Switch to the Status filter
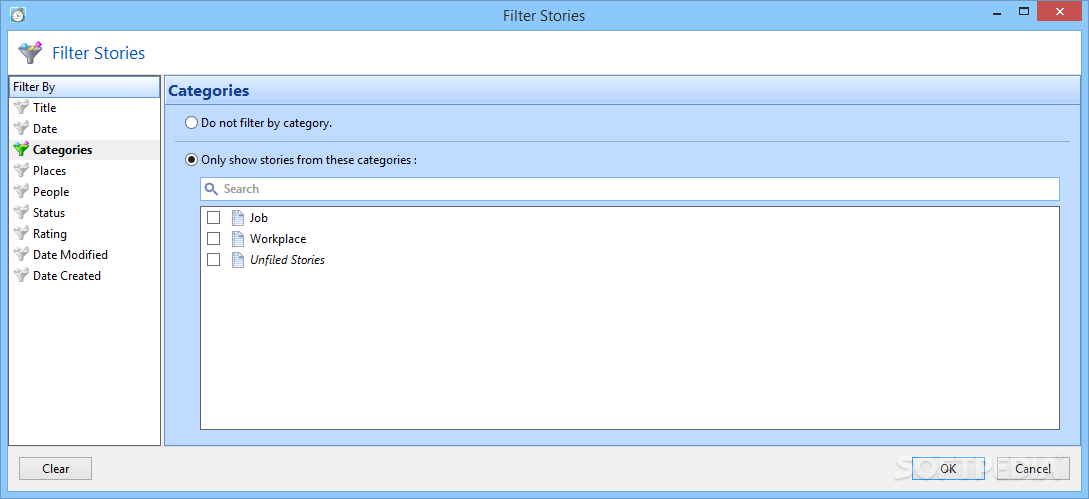The image size is (1089, 499). click(85, 213)
